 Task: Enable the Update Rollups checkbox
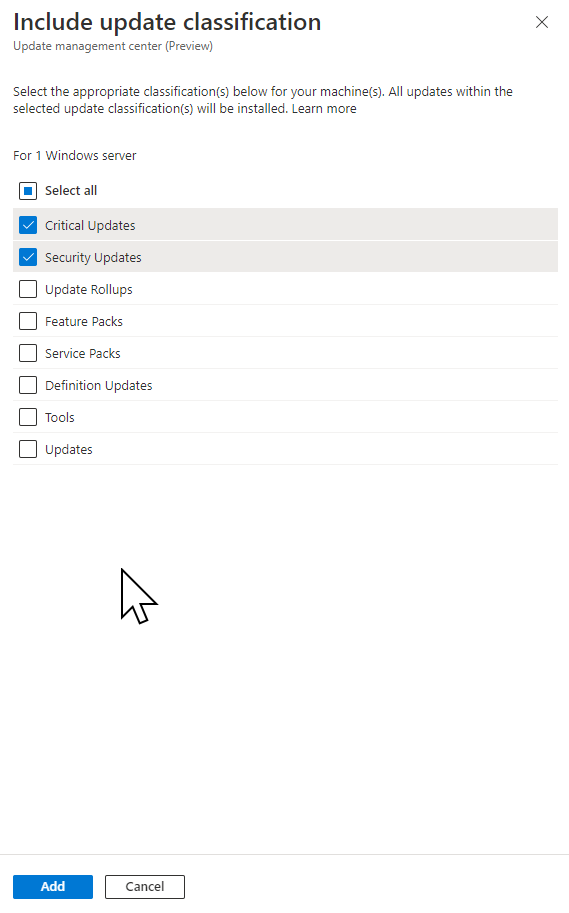[28, 289]
